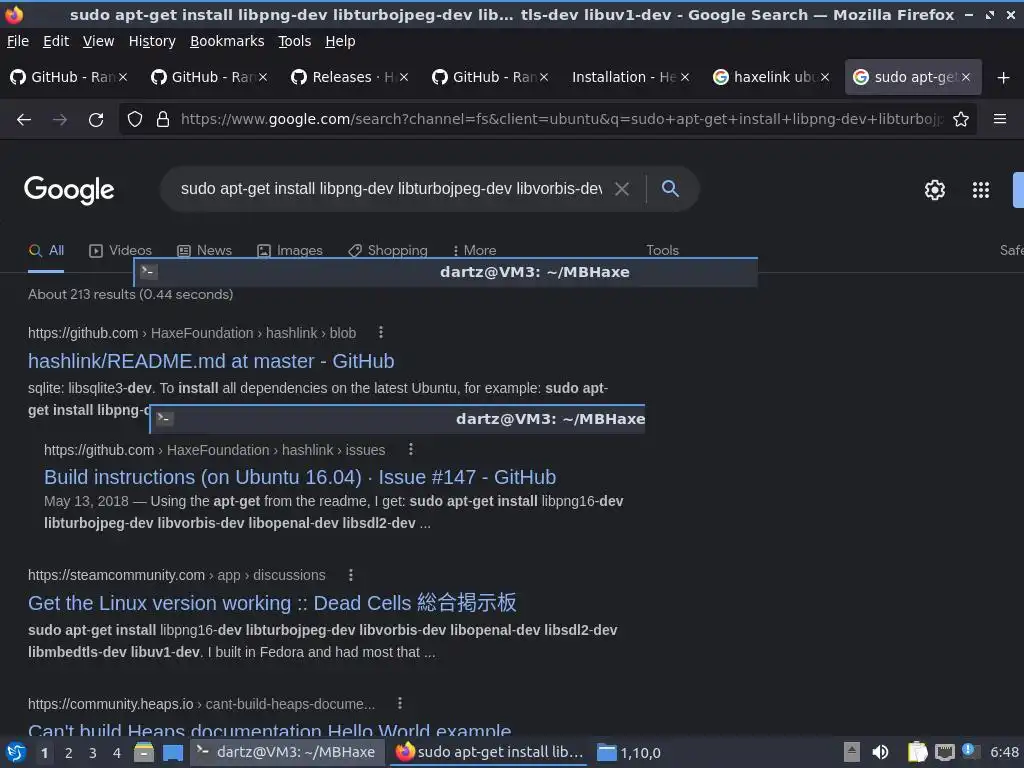Open 'Build instructions (on Ubuntu 16.04)' result
The image size is (1024, 768).
[x=300, y=477]
